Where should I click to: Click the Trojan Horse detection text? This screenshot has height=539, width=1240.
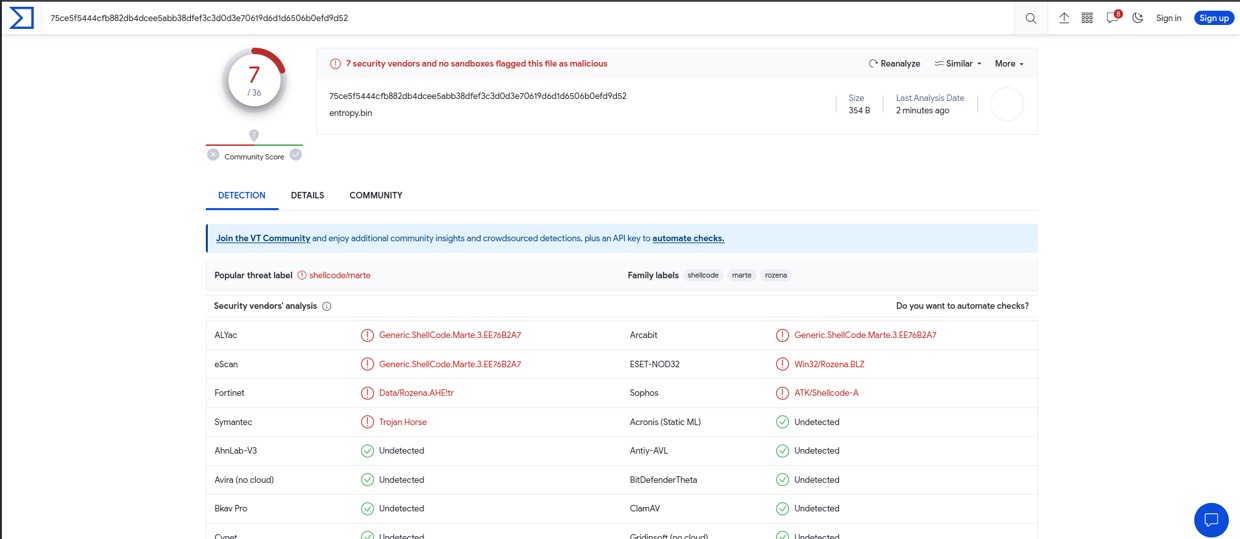pos(403,422)
